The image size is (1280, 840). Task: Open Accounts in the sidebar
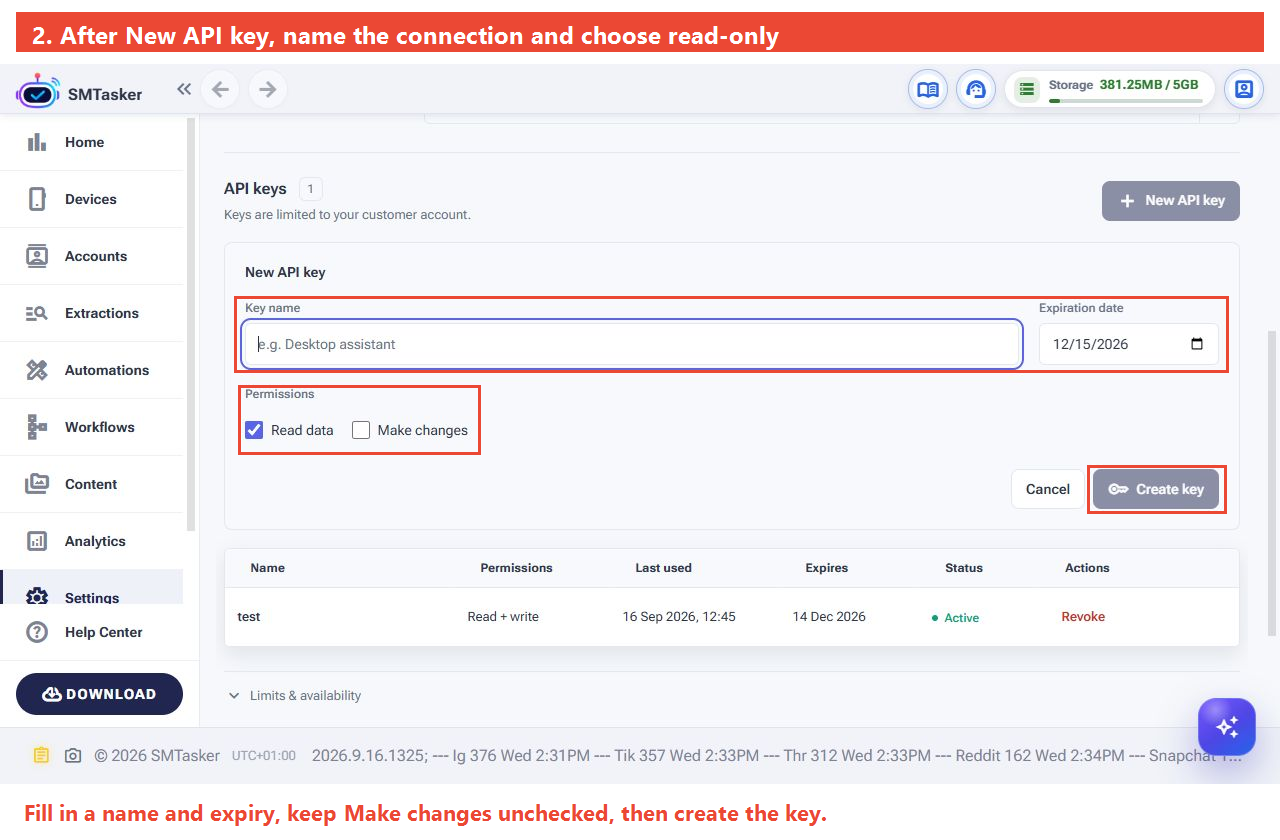coord(92,256)
